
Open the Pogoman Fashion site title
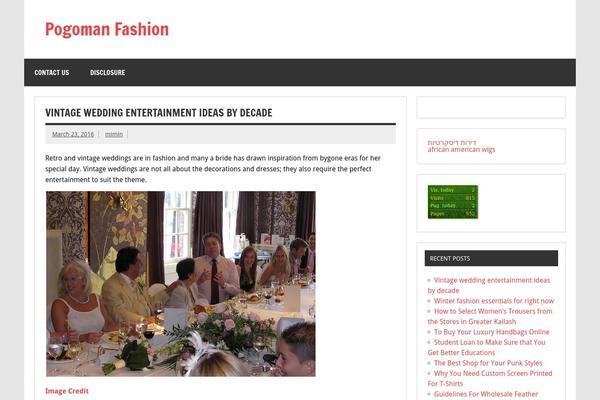[107, 29]
